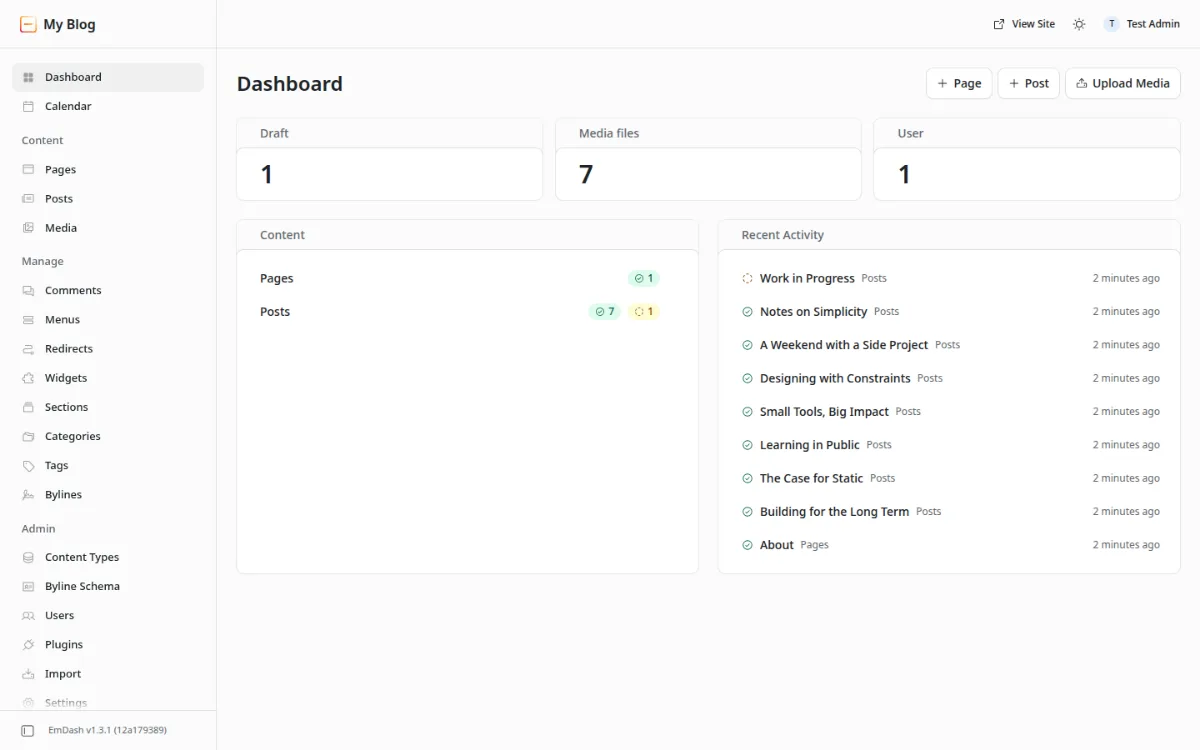This screenshot has width=1200, height=750.
Task: Open Pages row in Content card
Action: (467, 279)
